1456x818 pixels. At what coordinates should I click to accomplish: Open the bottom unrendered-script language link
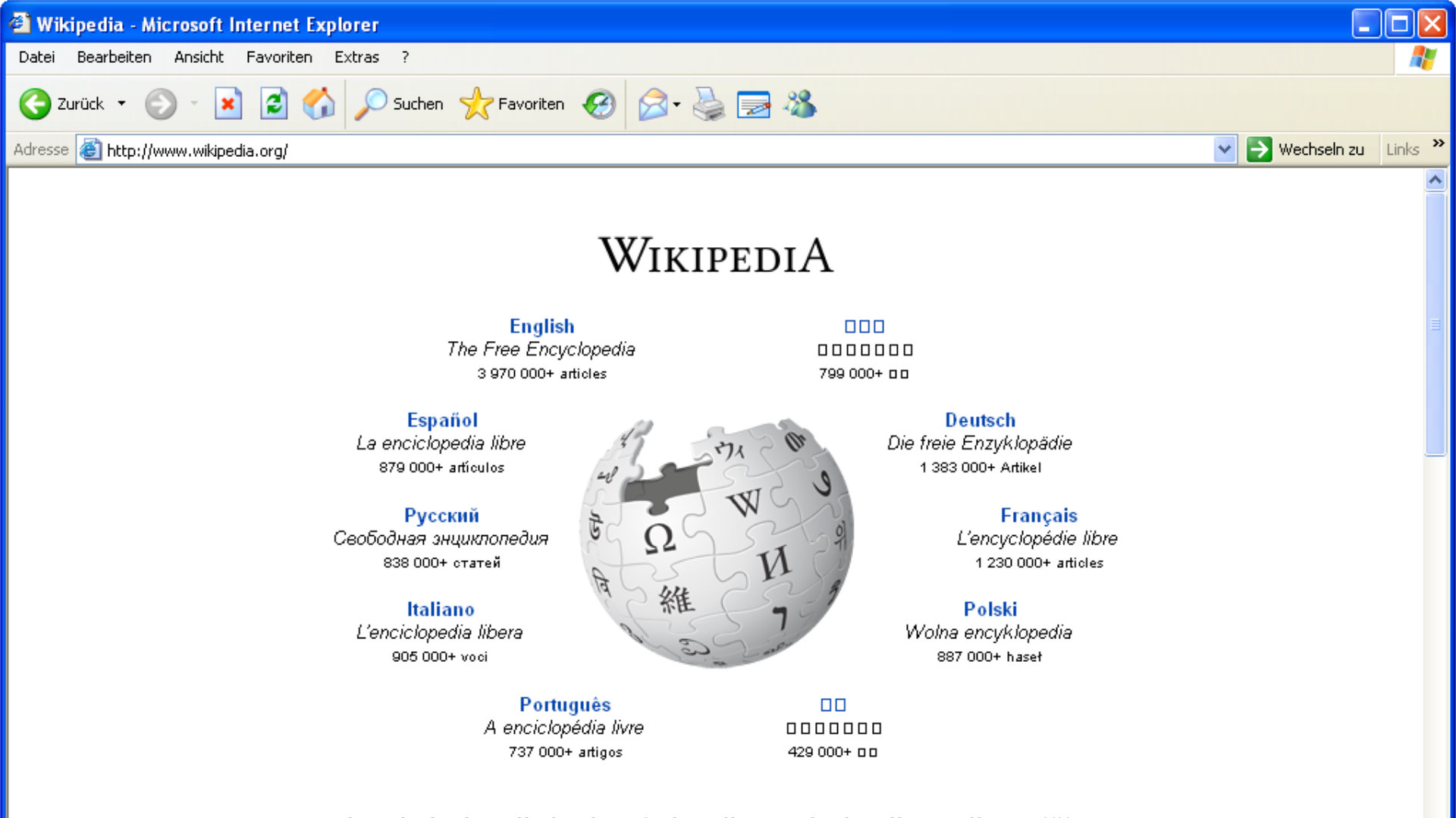click(833, 705)
